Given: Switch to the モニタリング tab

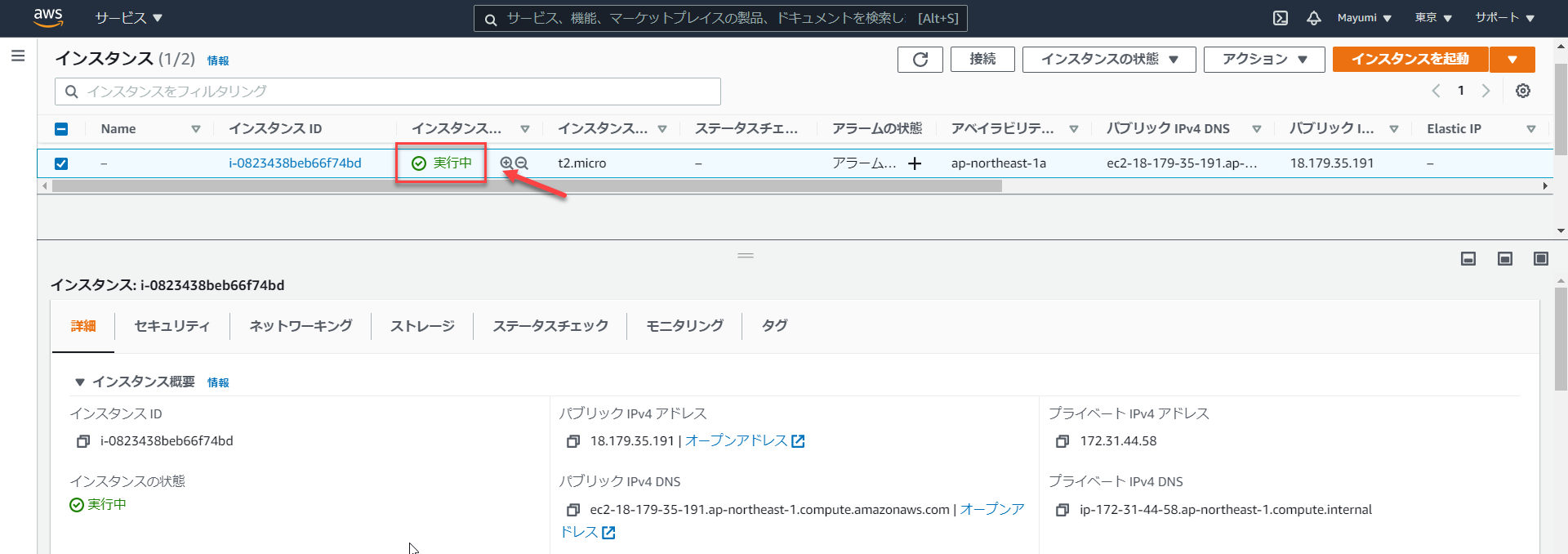Looking at the screenshot, I should tap(684, 326).
